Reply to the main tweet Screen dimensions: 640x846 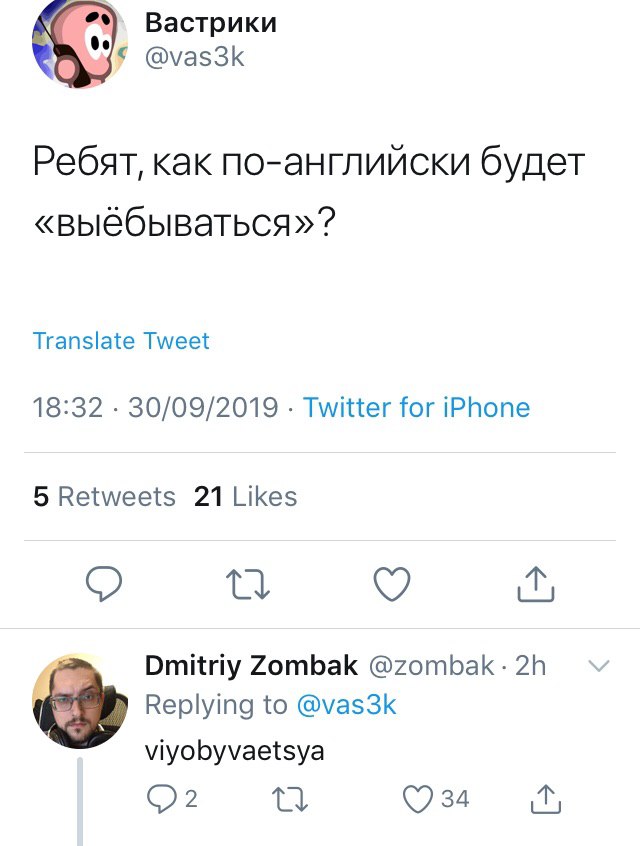[103, 584]
